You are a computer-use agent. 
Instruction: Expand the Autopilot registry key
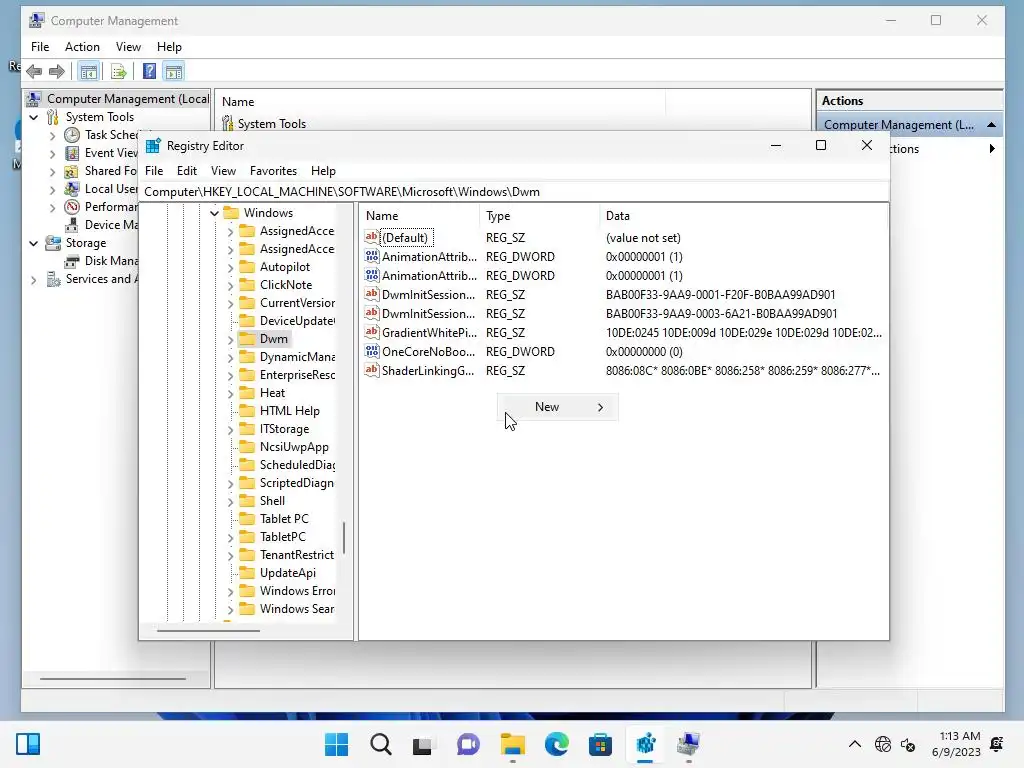tap(231, 267)
